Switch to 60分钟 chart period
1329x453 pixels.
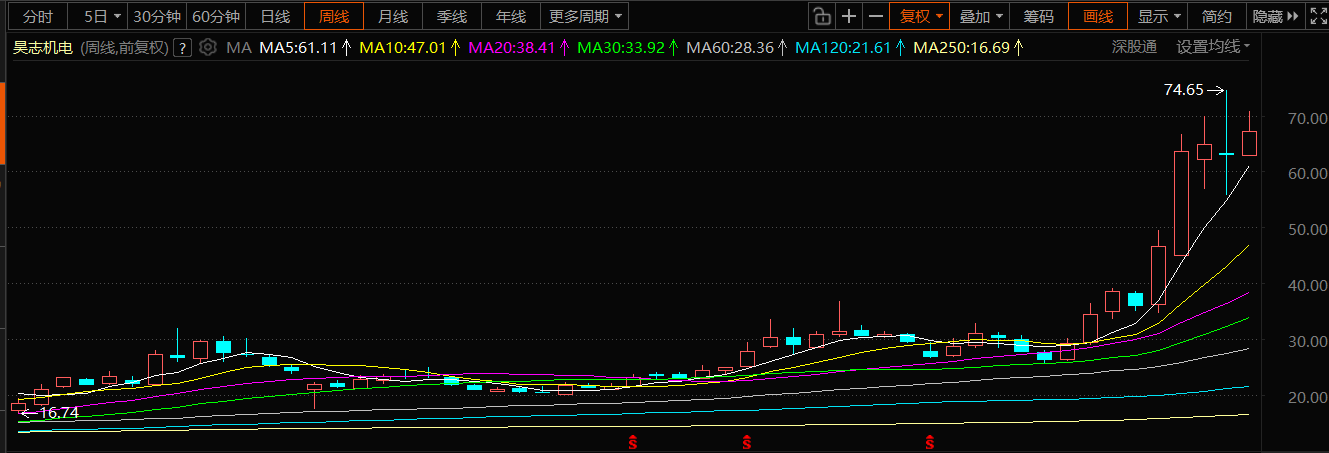coord(215,16)
